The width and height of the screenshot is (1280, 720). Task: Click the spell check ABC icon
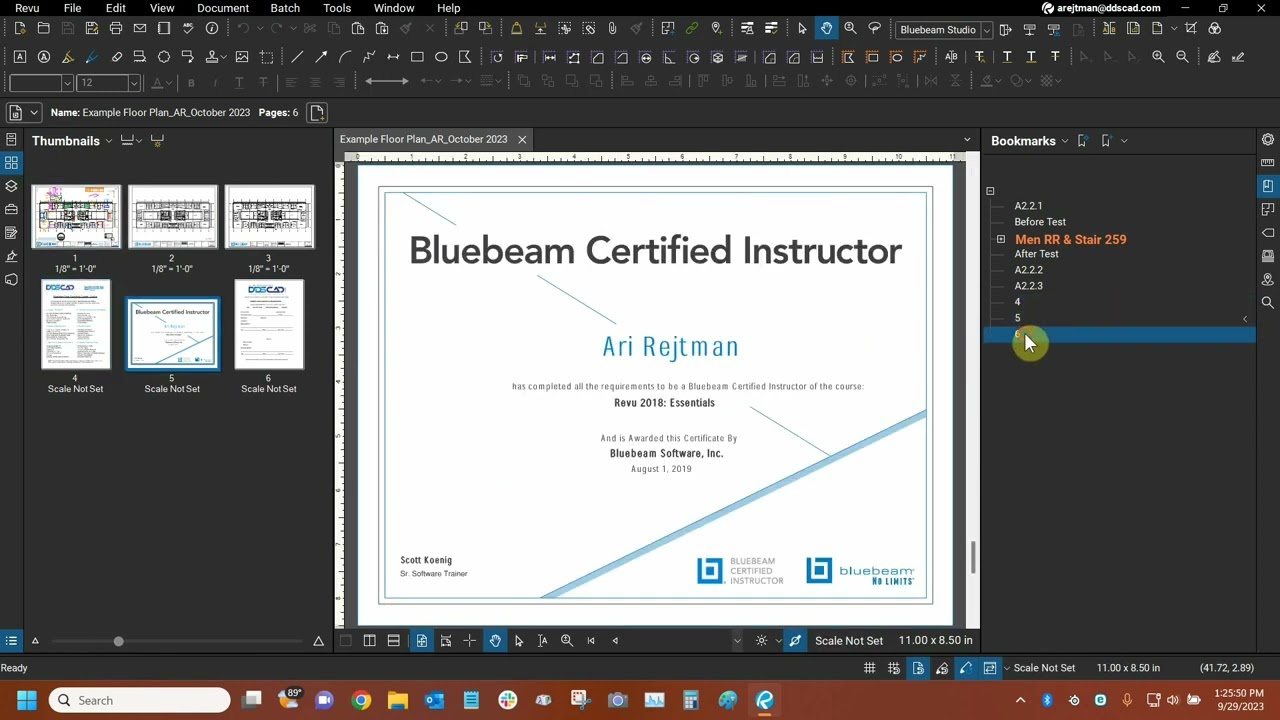click(x=187, y=28)
